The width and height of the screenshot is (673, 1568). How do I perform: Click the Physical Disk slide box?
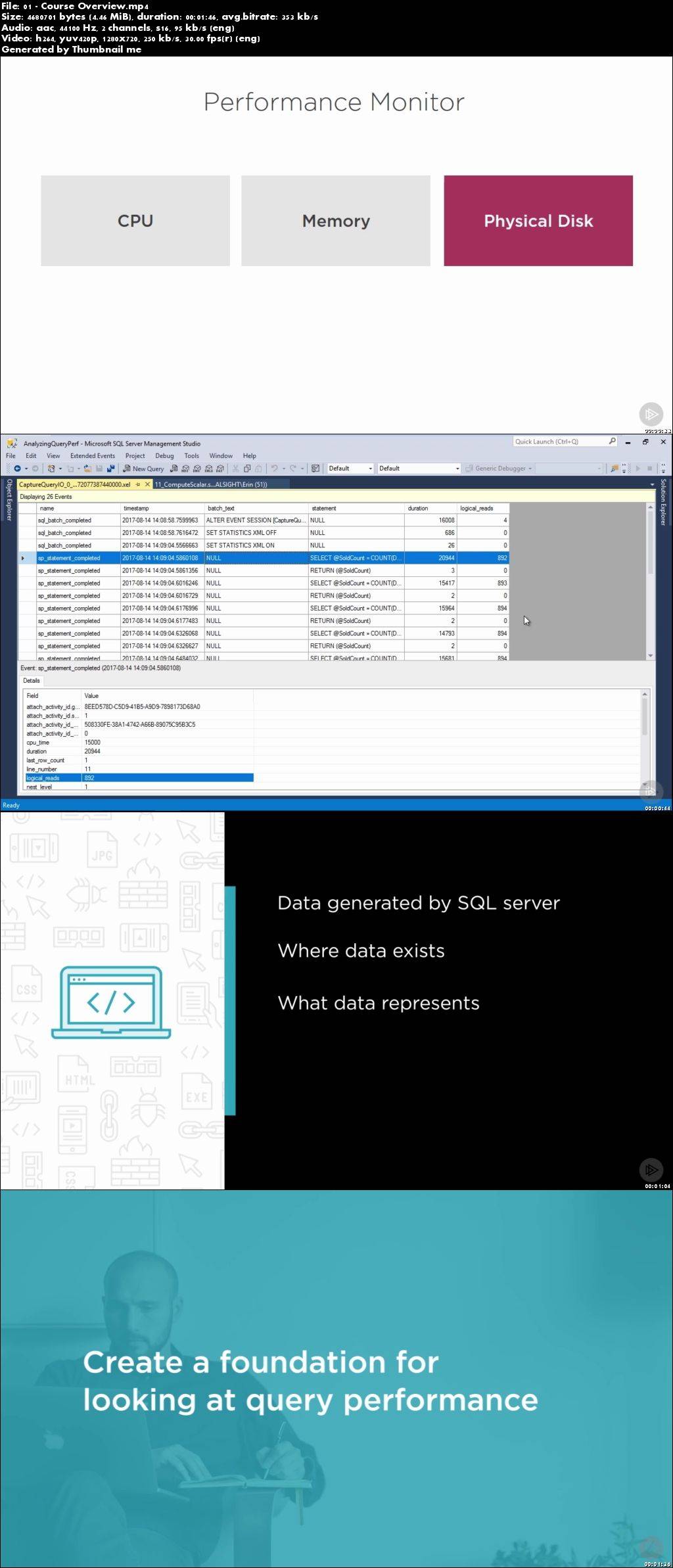point(538,221)
